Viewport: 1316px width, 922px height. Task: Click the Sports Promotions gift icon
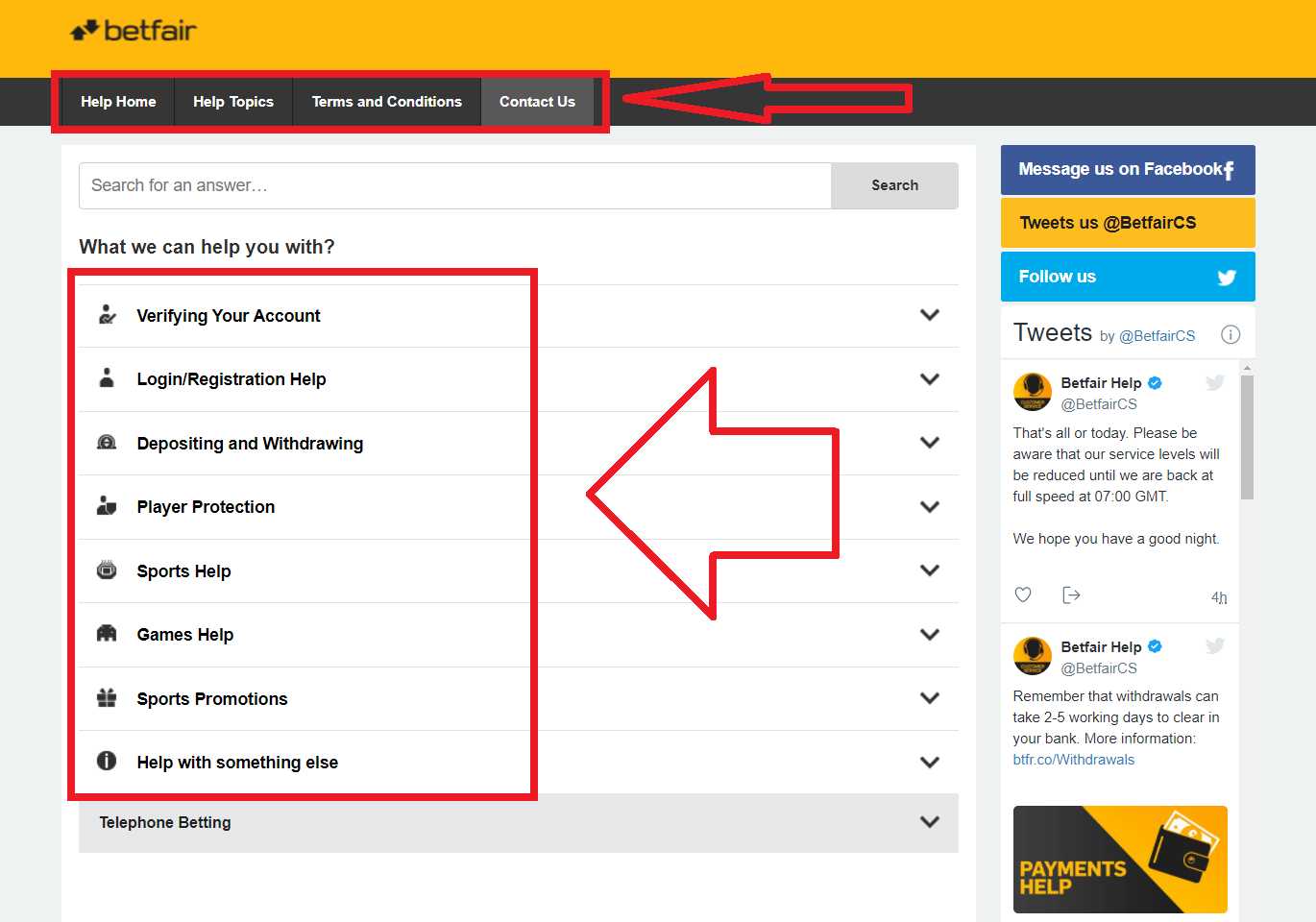(107, 698)
